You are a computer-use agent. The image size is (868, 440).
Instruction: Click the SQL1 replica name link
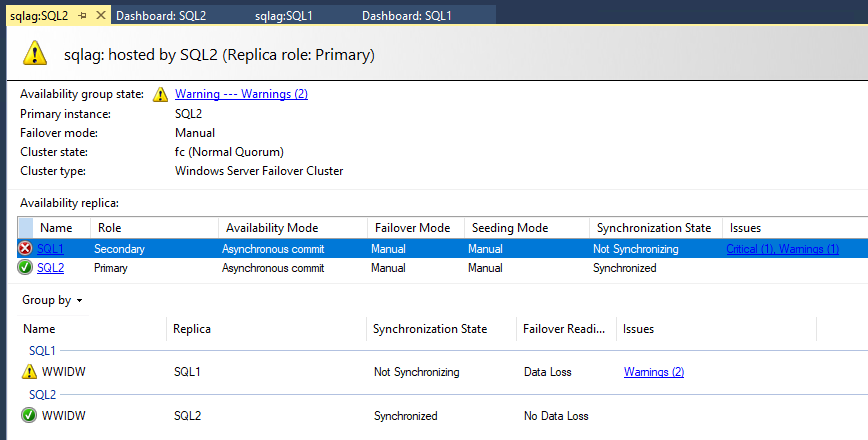(x=50, y=249)
